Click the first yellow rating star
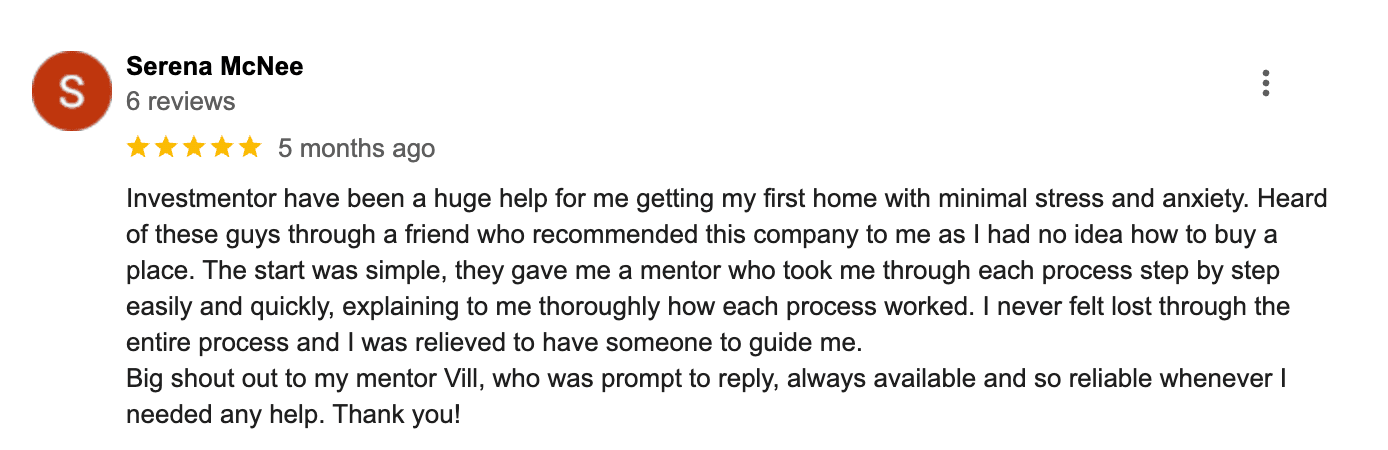Viewport: 1388px width, 450px height. (x=138, y=148)
